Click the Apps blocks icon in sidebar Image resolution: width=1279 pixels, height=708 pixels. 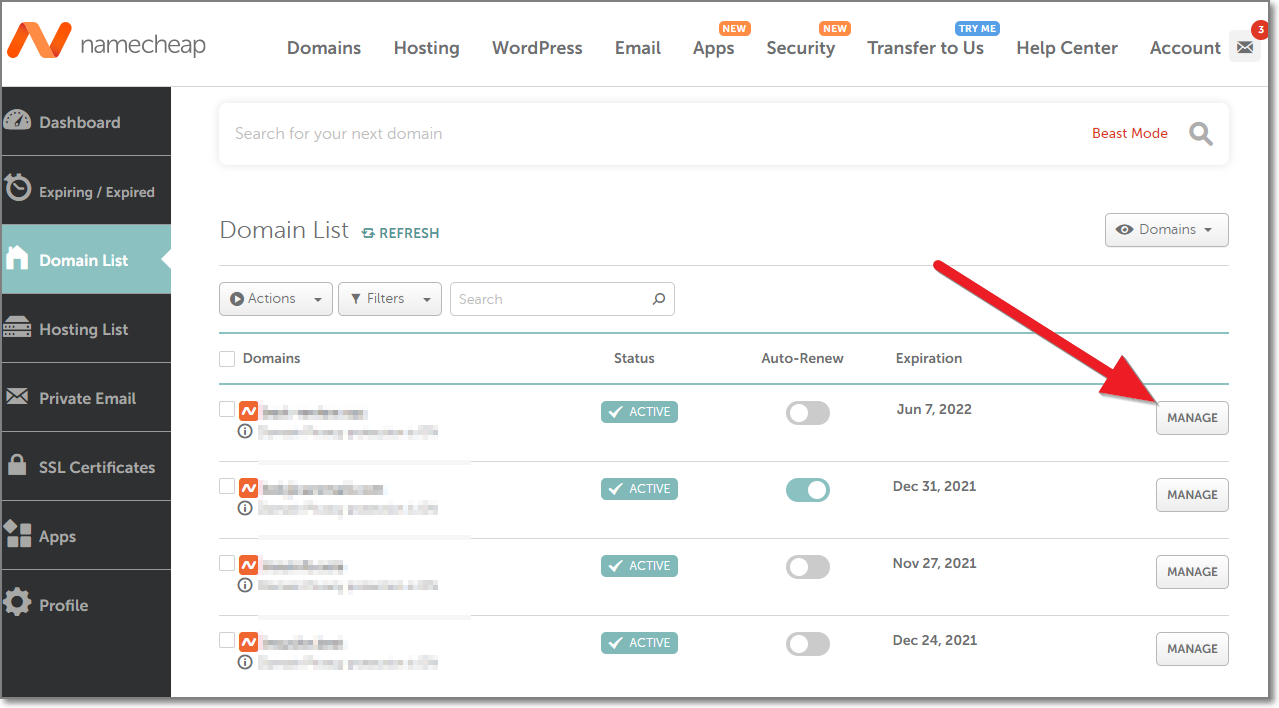[x=18, y=534]
